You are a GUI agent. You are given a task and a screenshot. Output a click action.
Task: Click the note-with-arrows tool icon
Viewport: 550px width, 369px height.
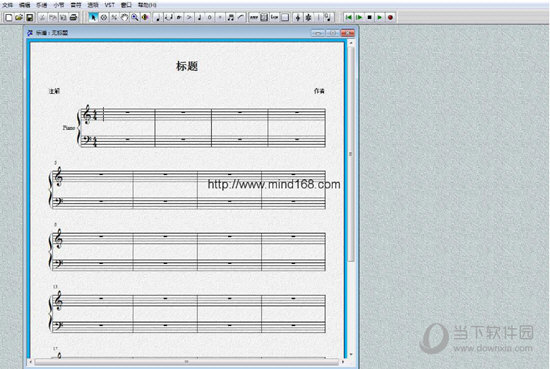(x=298, y=17)
